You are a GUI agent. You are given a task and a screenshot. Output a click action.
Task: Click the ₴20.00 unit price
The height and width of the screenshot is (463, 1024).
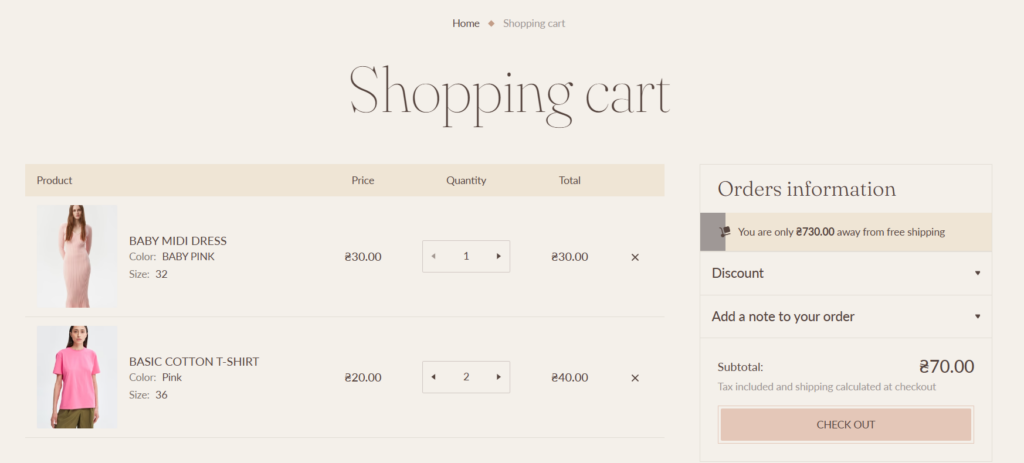pyautogui.click(x=363, y=378)
